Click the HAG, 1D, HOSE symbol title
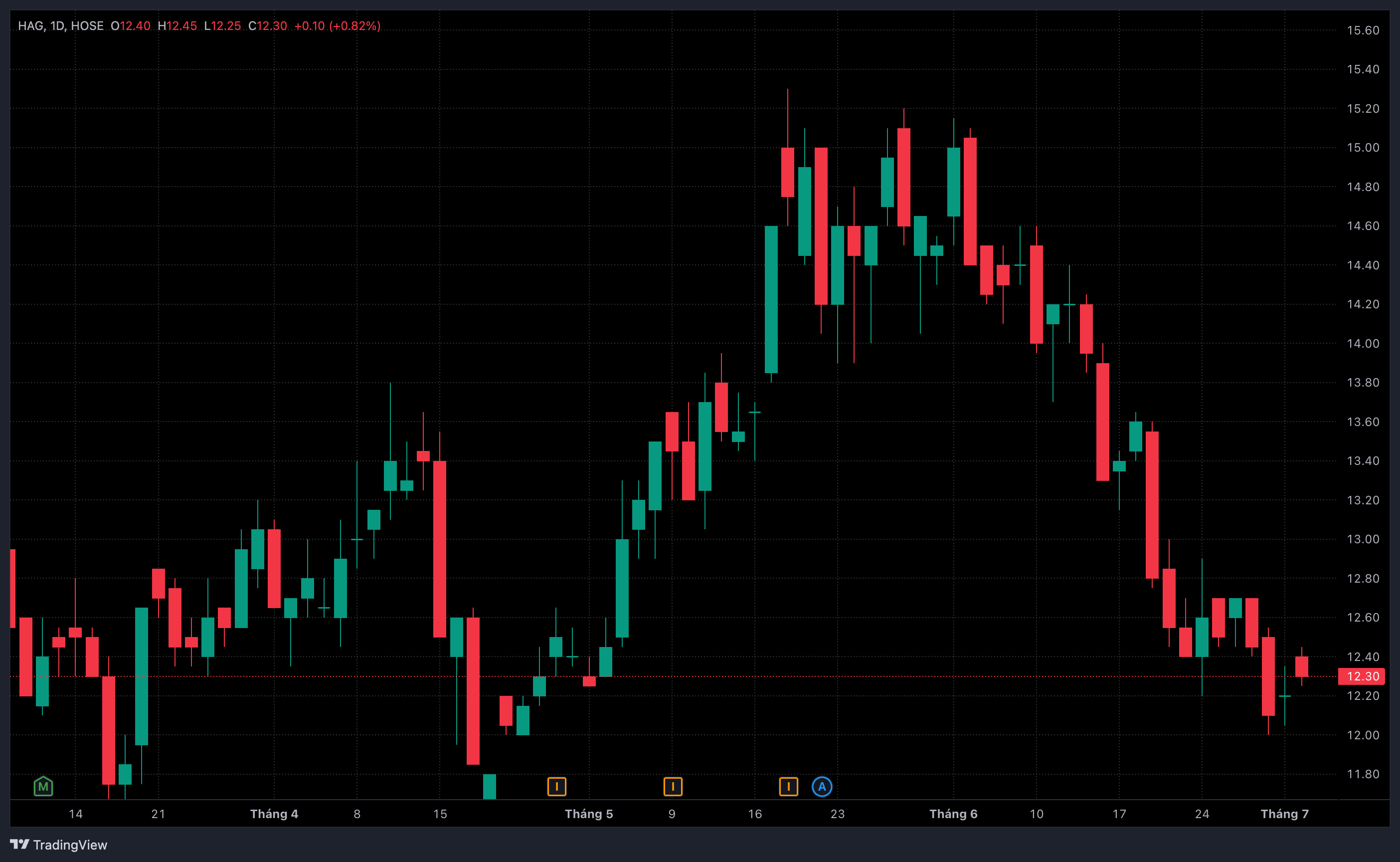 tap(61, 25)
